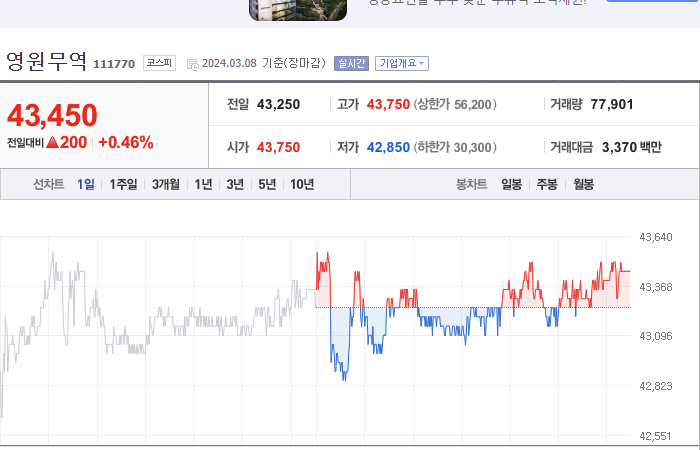Click the 거래량 value 77,901

point(612,104)
